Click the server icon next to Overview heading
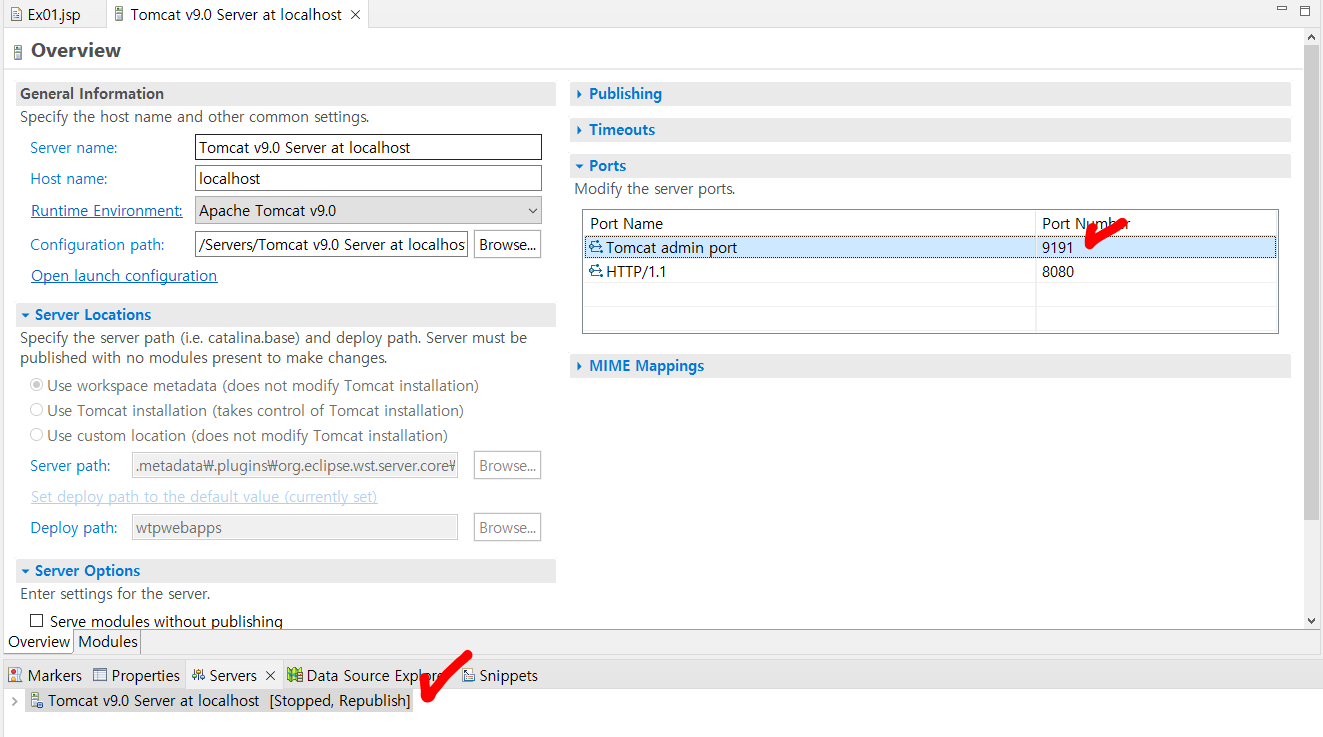 point(17,52)
